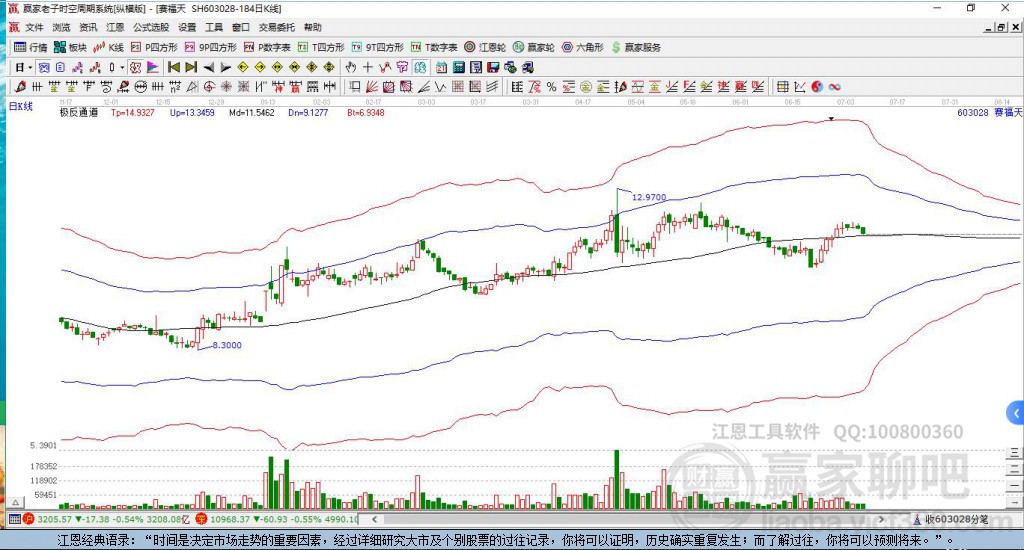Image resolution: width=1024 pixels, height=550 pixels.
Task: Switch to K线 view
Action: click(108, 47)
